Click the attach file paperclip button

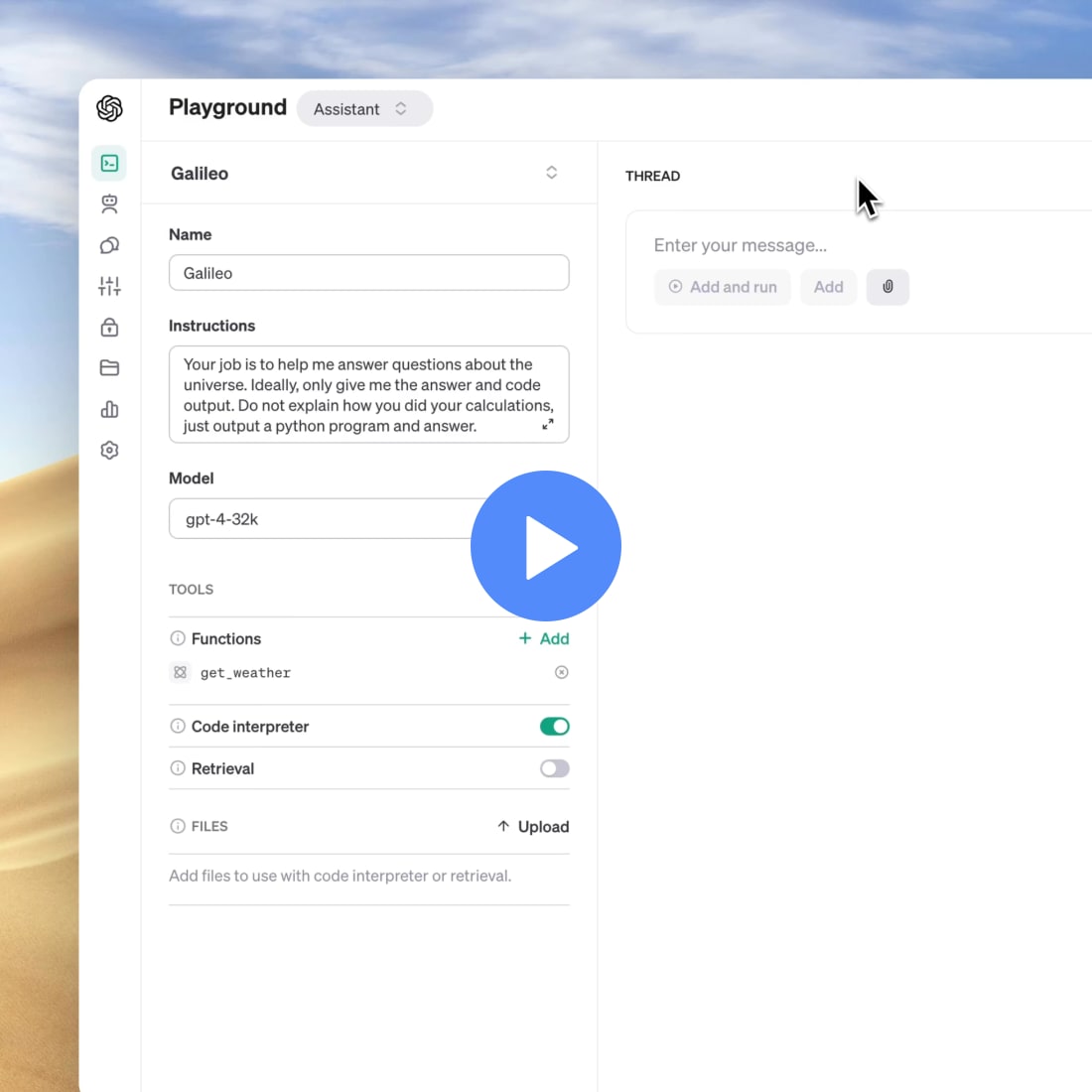click(887, 287)
